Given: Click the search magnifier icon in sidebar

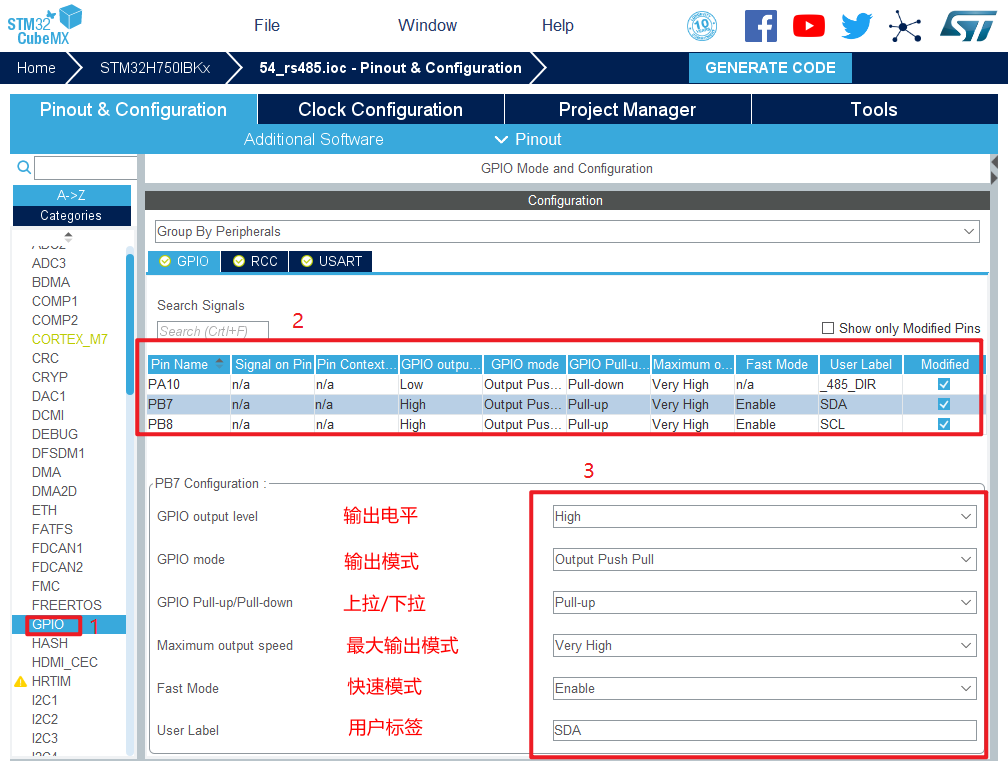Looking at the screenshot, I should [24, 168].
